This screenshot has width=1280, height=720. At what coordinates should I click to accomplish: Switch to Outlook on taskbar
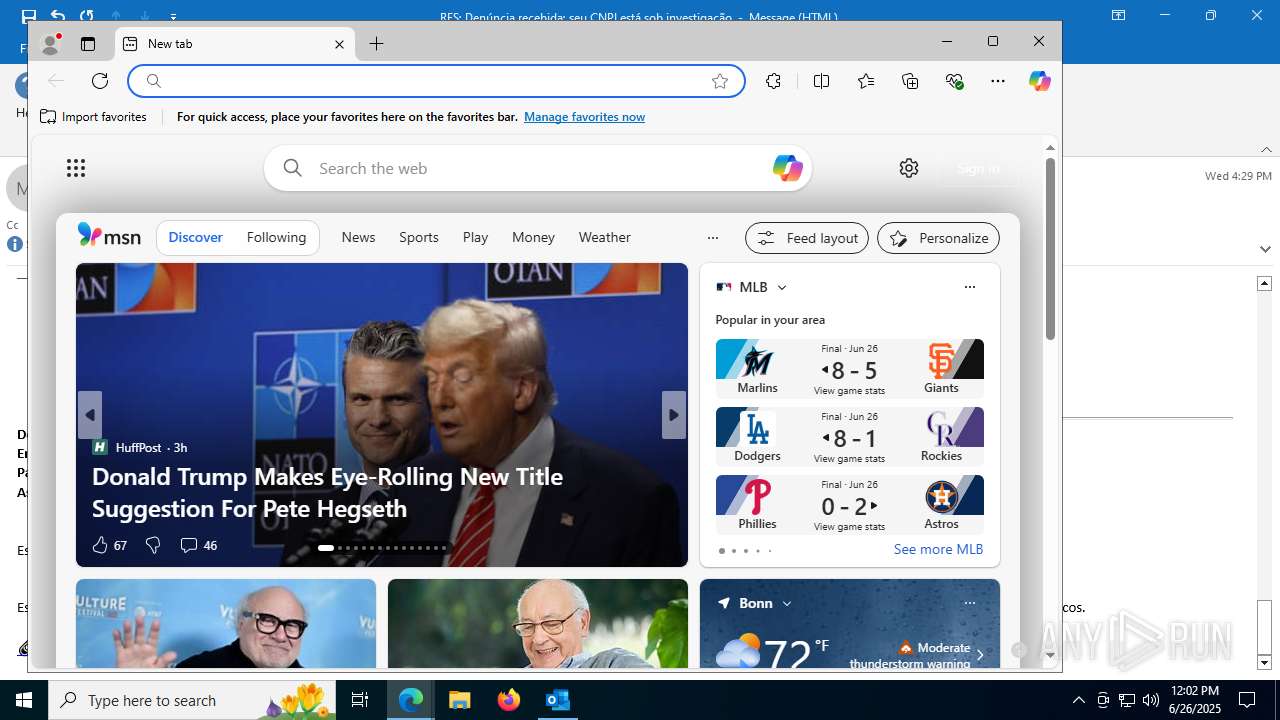pyautogui.click(x=557, y=700)
